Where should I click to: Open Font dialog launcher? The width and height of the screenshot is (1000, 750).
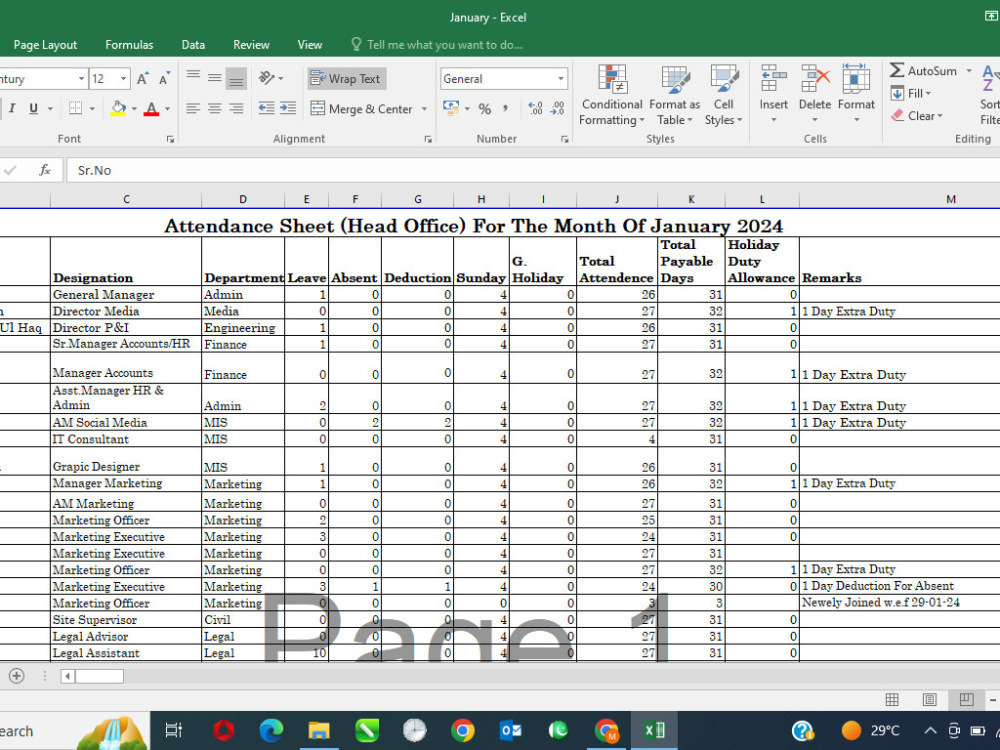170,139
